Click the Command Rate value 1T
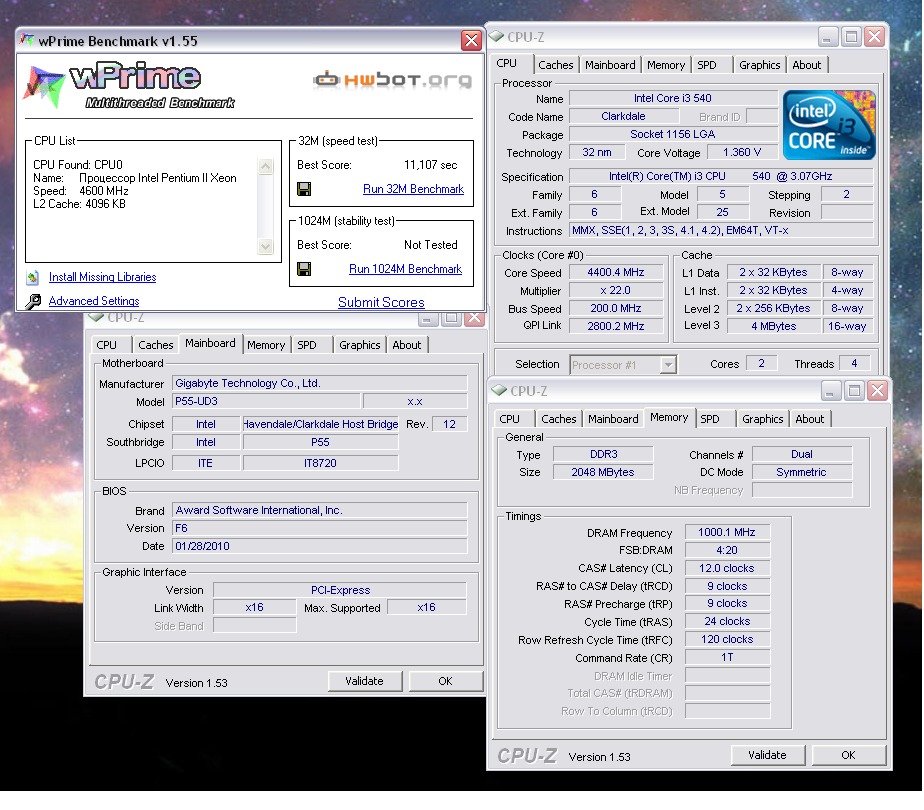The height and width of the screenshot is (810, 924). [727, 657]
